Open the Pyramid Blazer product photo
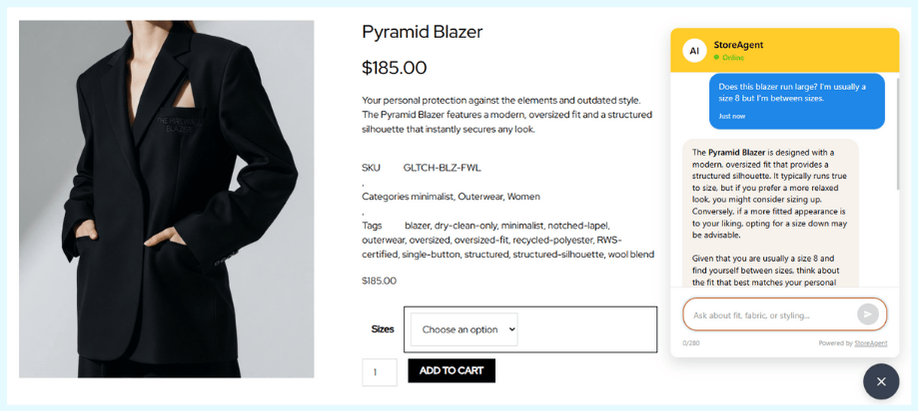 coord(166,199)
